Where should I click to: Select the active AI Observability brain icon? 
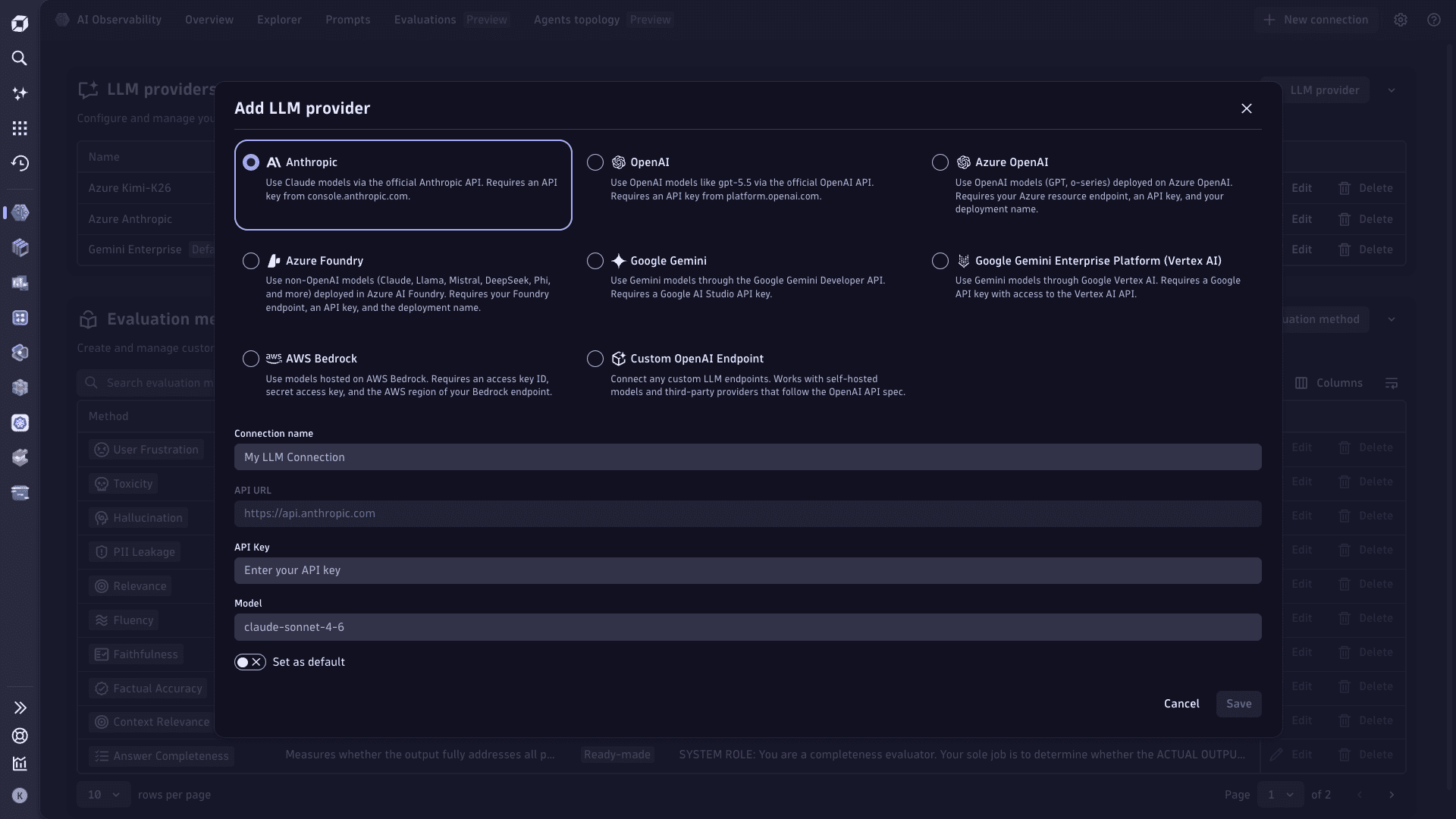point(20,213)
